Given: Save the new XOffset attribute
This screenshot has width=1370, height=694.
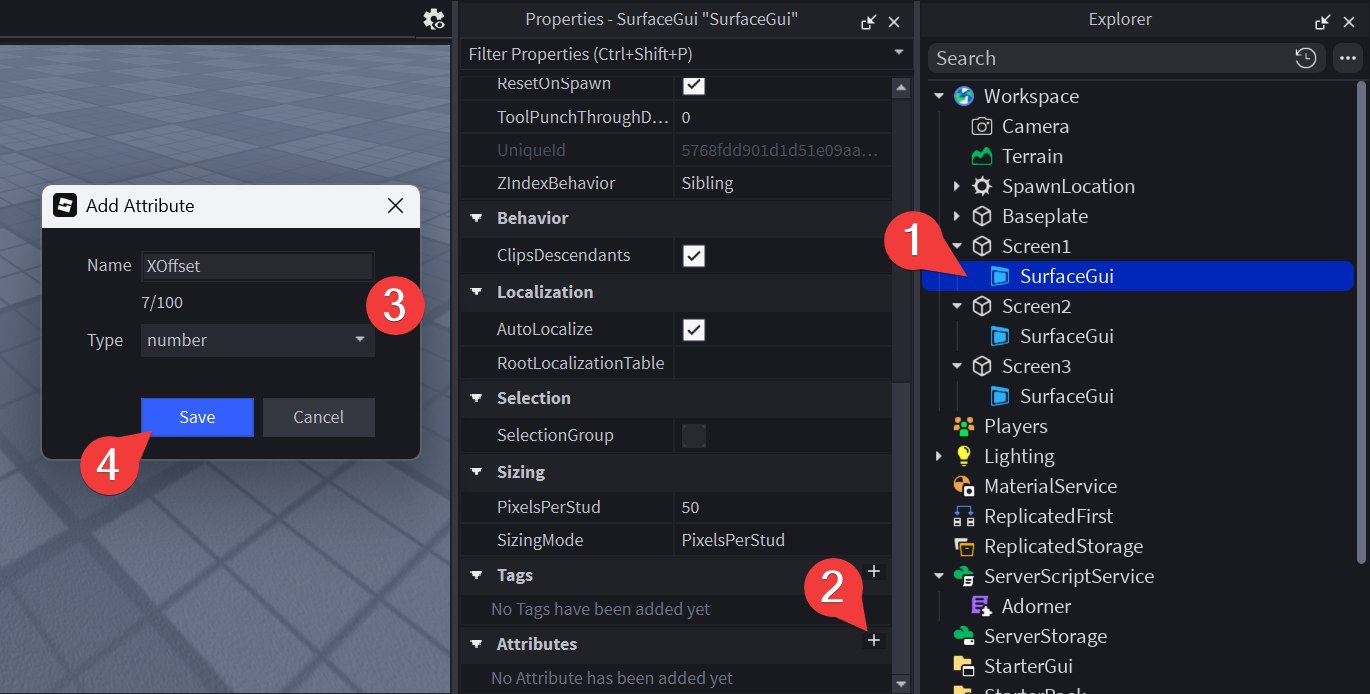Looking at the screenshot, I should [x=197, y=417].
